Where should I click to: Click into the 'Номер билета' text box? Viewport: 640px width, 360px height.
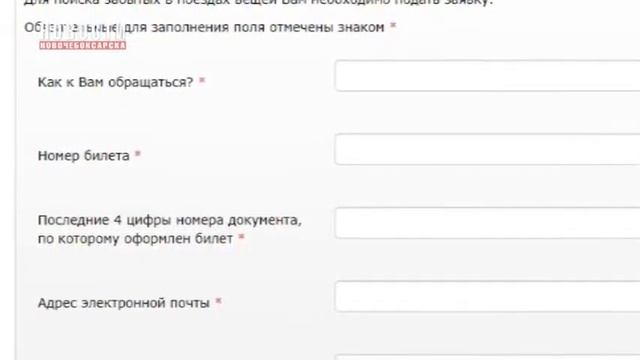(487, 149)
